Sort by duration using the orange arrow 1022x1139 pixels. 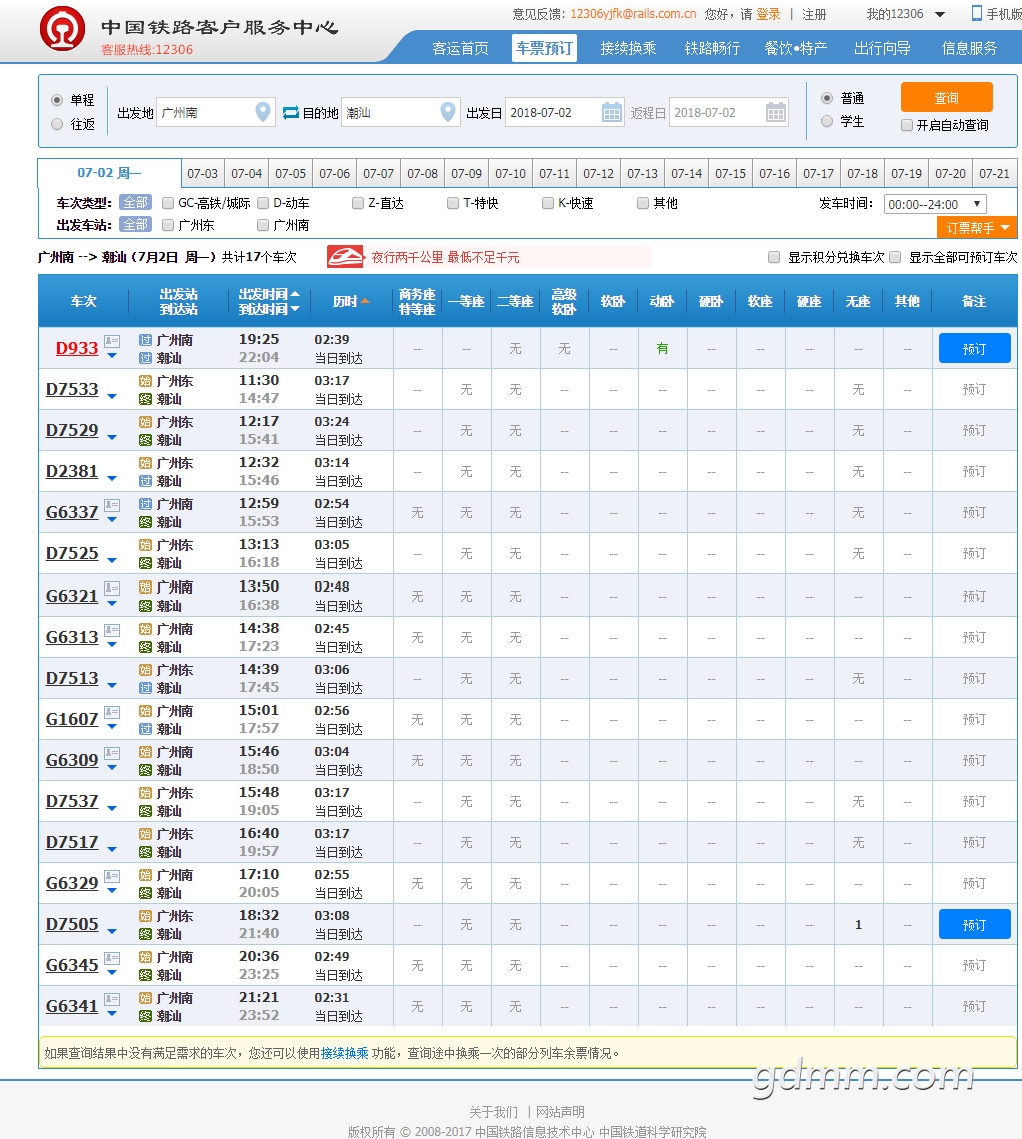[365, 301]
